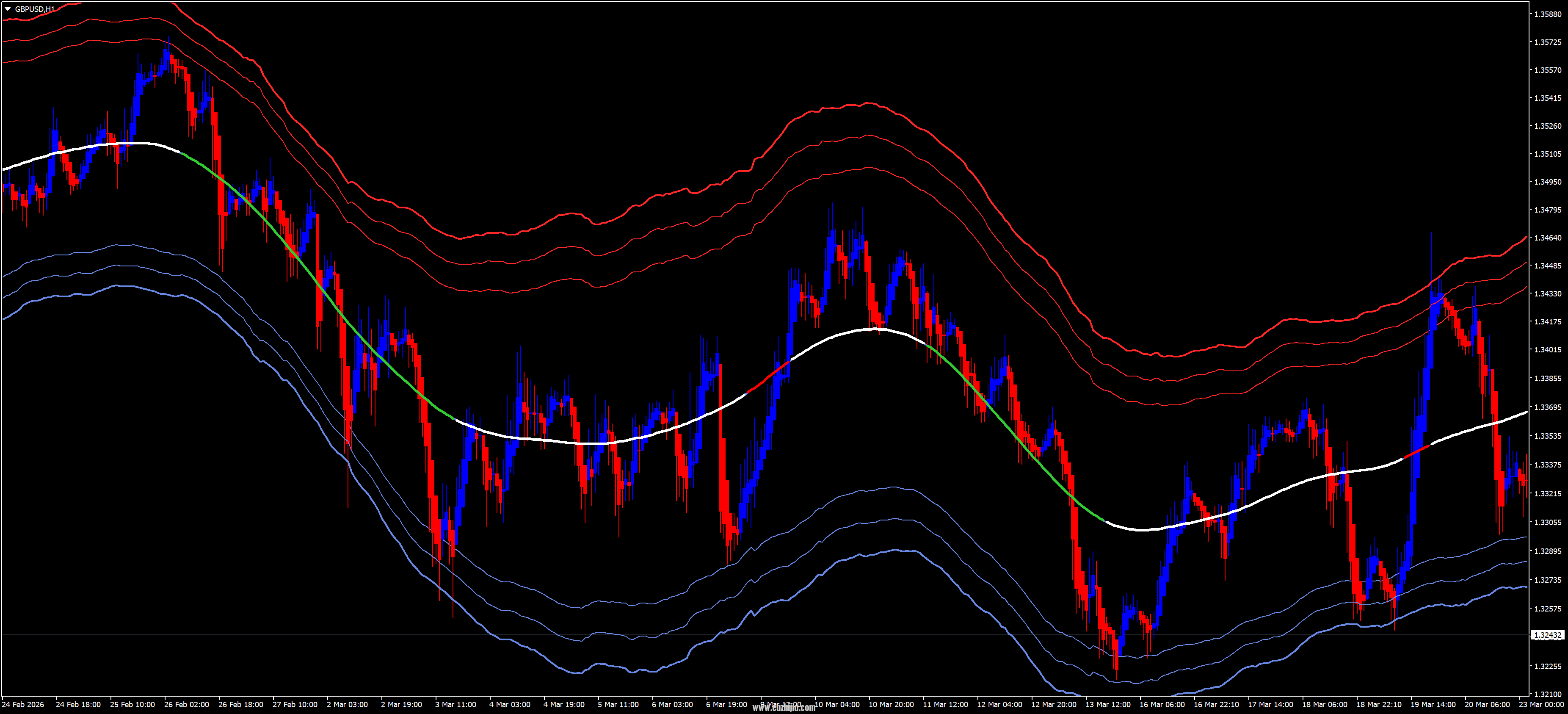Click the 24 Feb 18:00 time label

(x=78, y=704)
